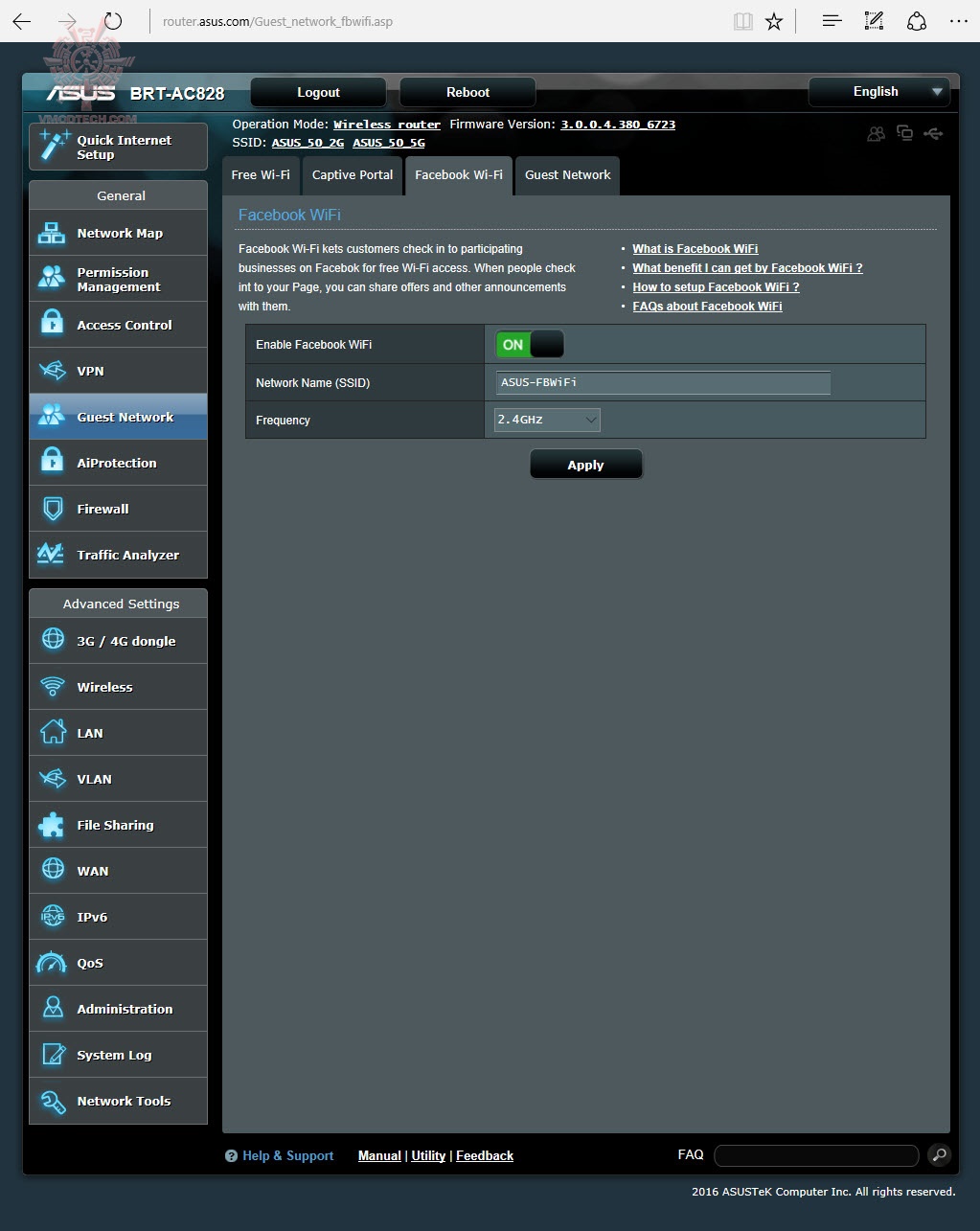Viewport: 980px width, 1231px height.
Task: Open WAN settings
Action: pos(118,871)
